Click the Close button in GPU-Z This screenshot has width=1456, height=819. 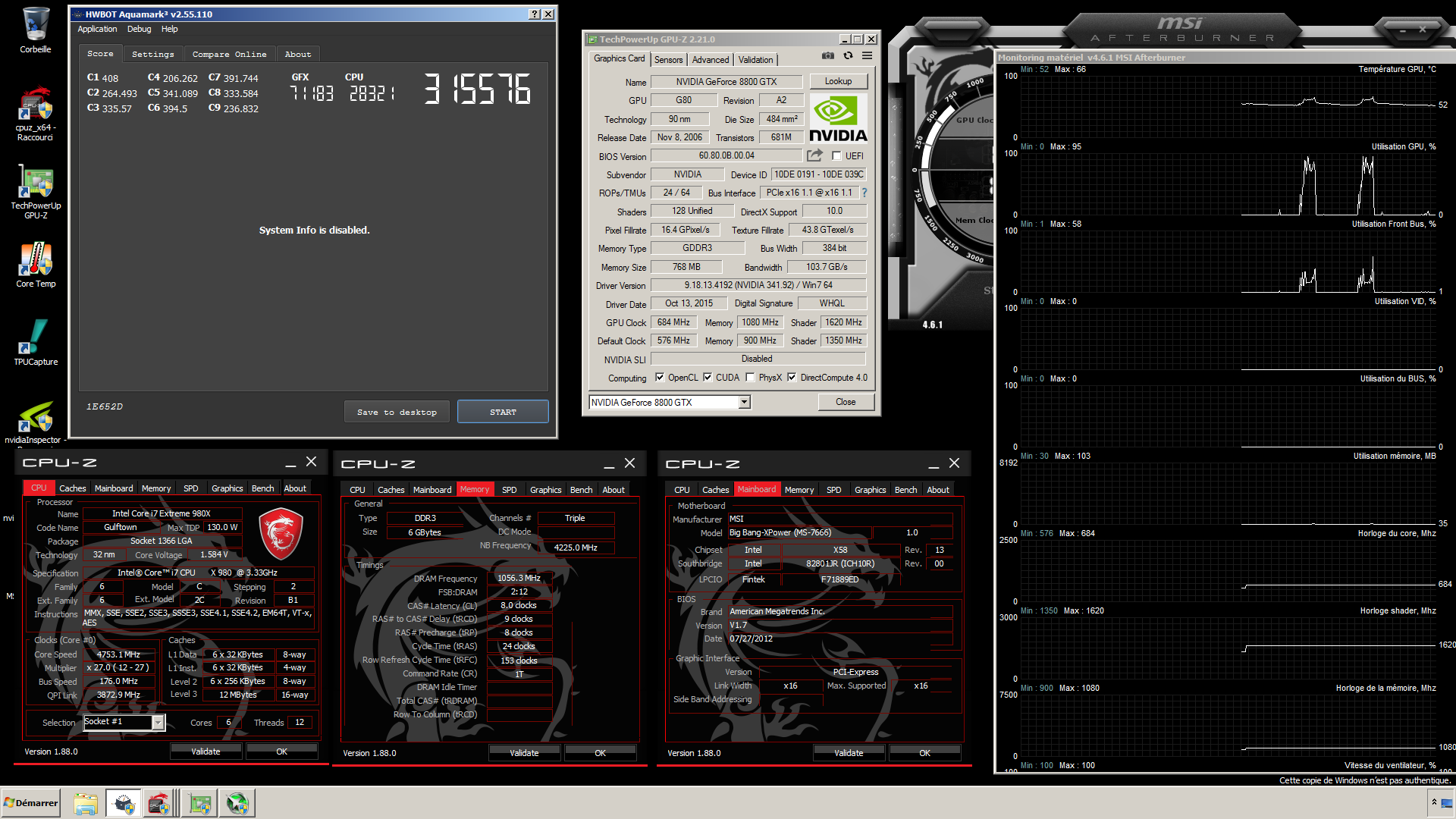tap(846, 402)
